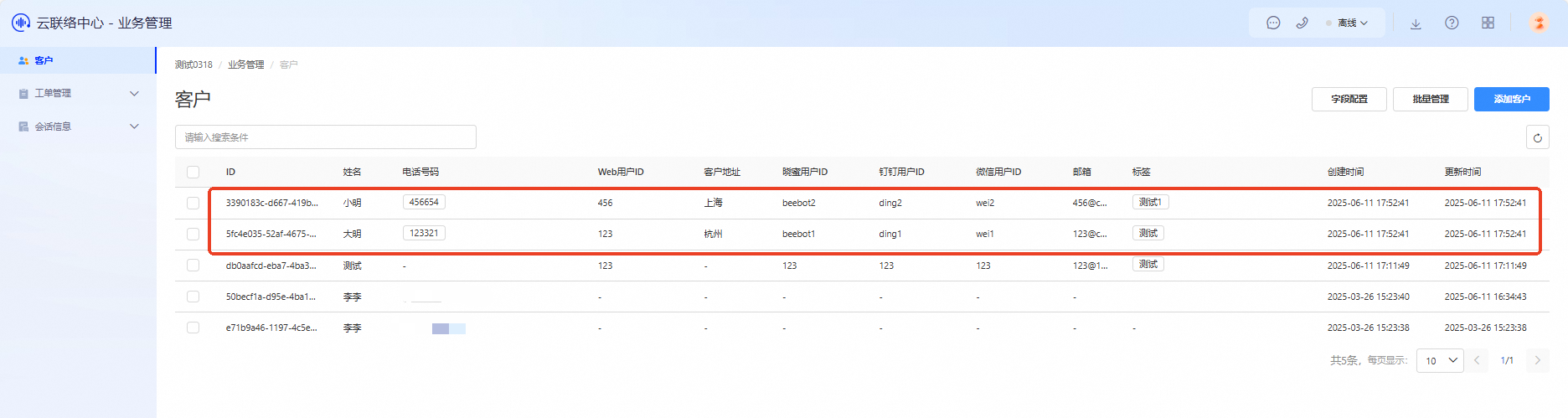Click email cell 123@1...
This screenshot has width=1568, height=418.
coord(1090,266)
